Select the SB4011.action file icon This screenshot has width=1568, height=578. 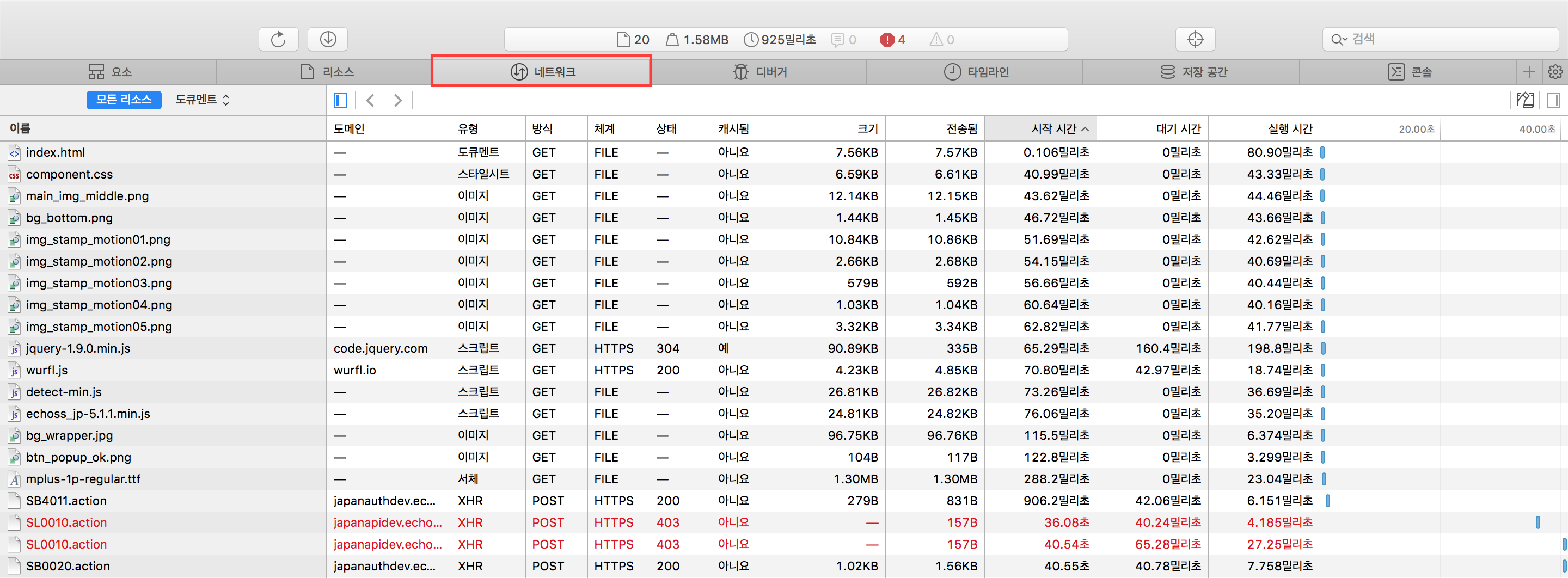[x=14, y=501]
